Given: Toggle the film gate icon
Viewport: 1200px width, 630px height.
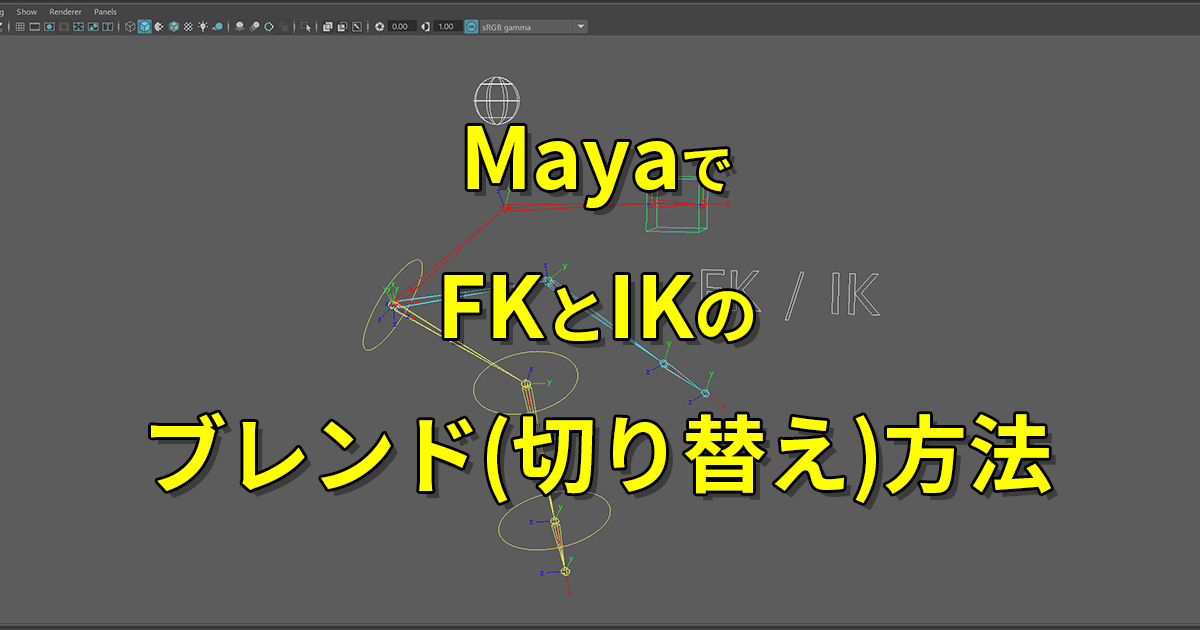Looking at the screenshot, I should 34,26.
